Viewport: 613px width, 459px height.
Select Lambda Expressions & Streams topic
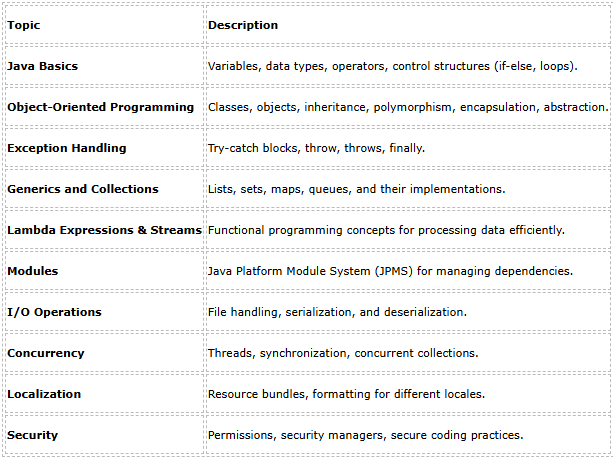(x=104, y=230)
